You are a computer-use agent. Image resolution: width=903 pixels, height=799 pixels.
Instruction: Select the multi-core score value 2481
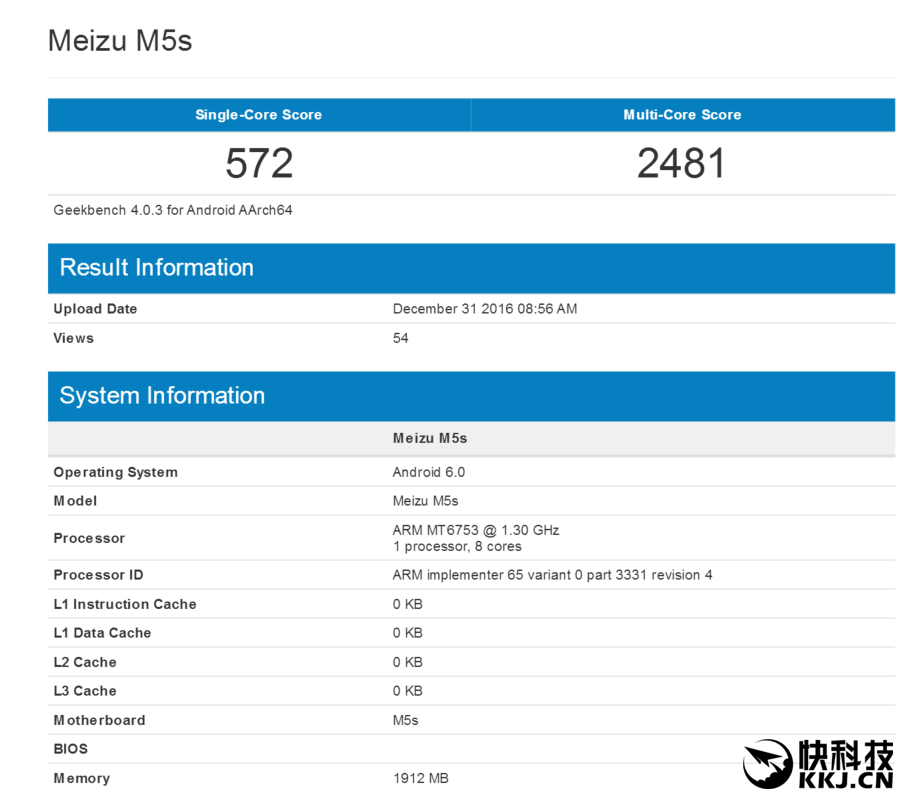[681, 163]
